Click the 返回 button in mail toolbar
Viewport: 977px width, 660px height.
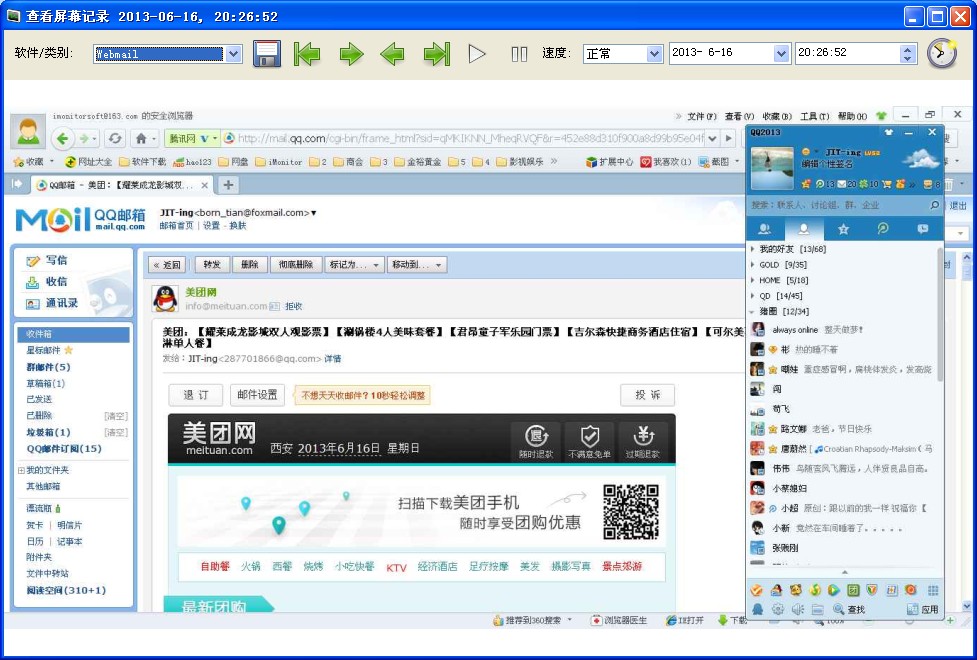click(x=167, y=265)
